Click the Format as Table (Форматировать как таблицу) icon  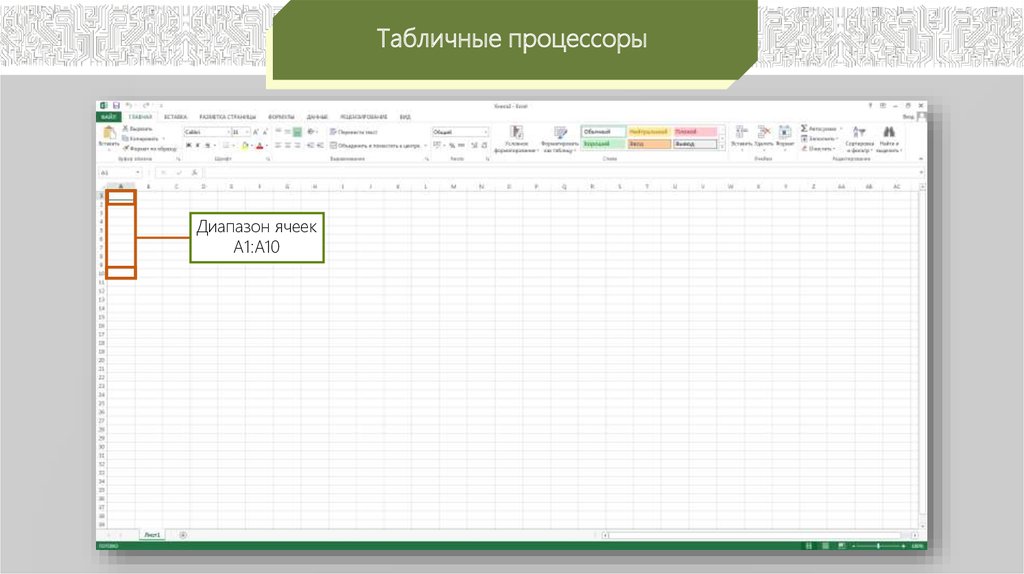(x=560, y=133)
